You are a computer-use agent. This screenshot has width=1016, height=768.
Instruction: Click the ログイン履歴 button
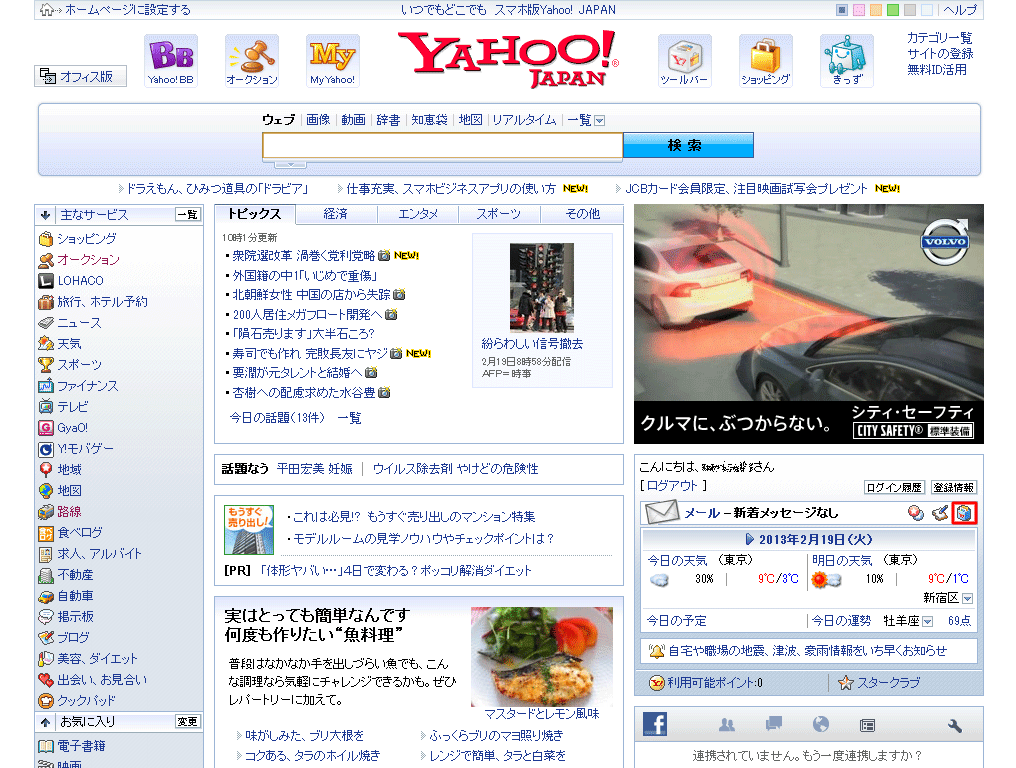point(894,487)
